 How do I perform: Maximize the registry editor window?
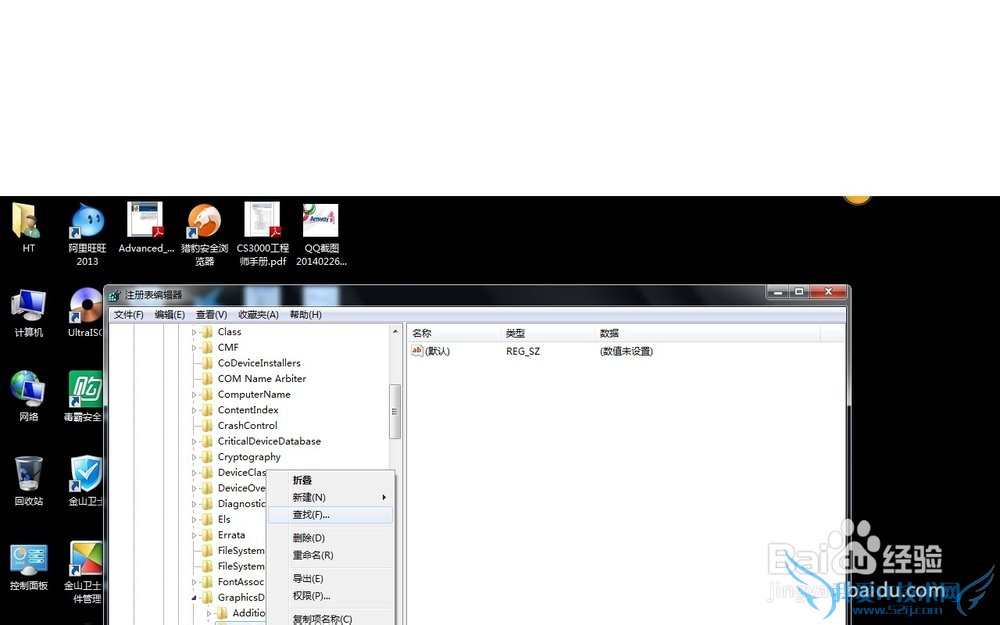point(798,291)
